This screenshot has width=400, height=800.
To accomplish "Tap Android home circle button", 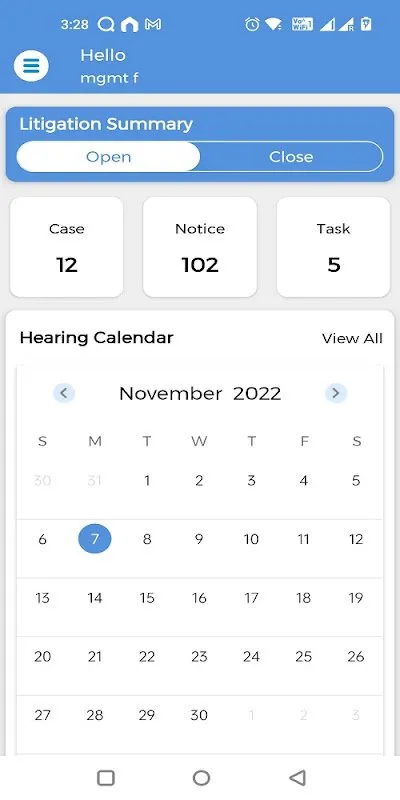I will 201,778.
